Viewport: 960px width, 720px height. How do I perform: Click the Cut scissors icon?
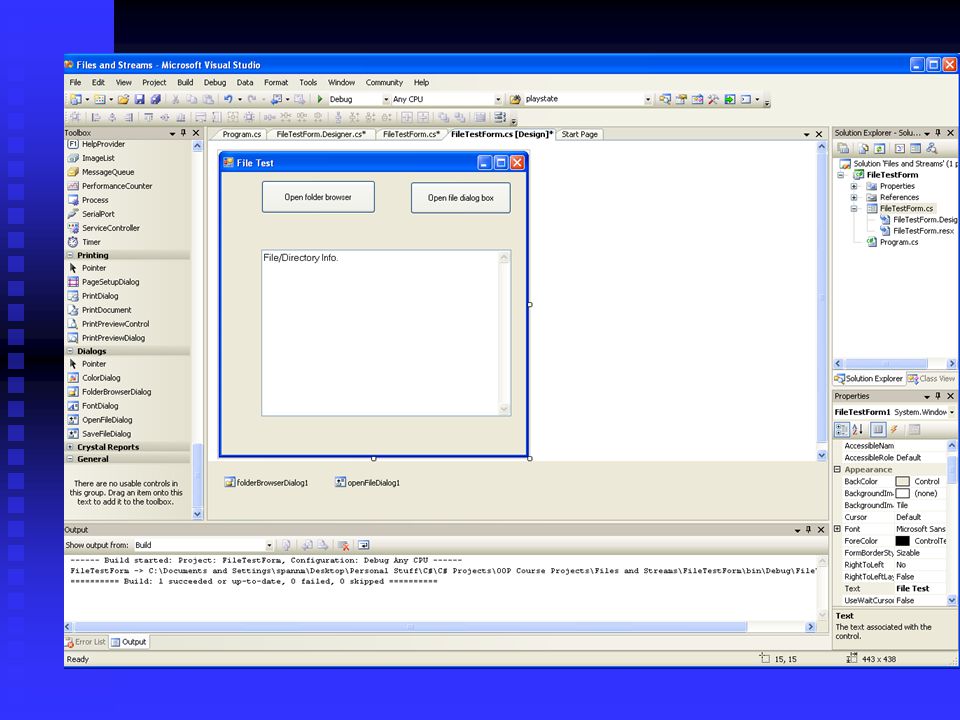pyautogui.click(x=175, y=99)
